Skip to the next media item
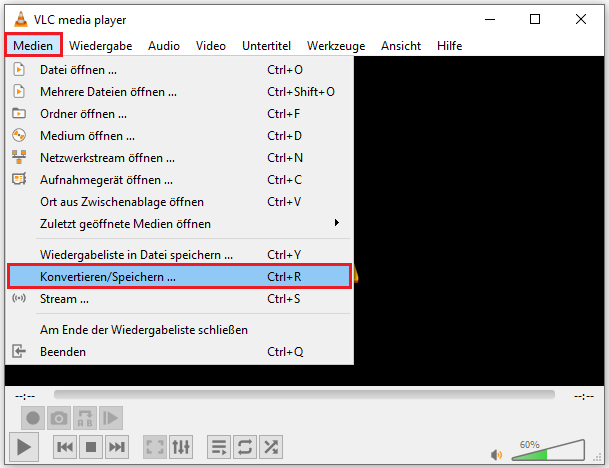The height and width of the screenshot is (468, 609). click(117, 447)
